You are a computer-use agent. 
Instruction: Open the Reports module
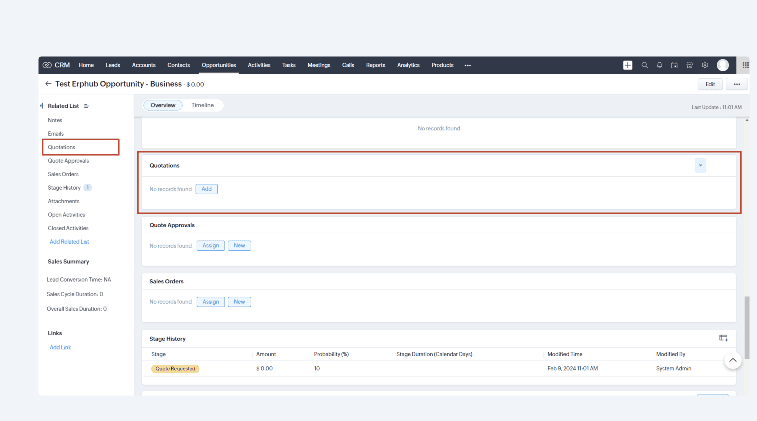click(375, 65)
